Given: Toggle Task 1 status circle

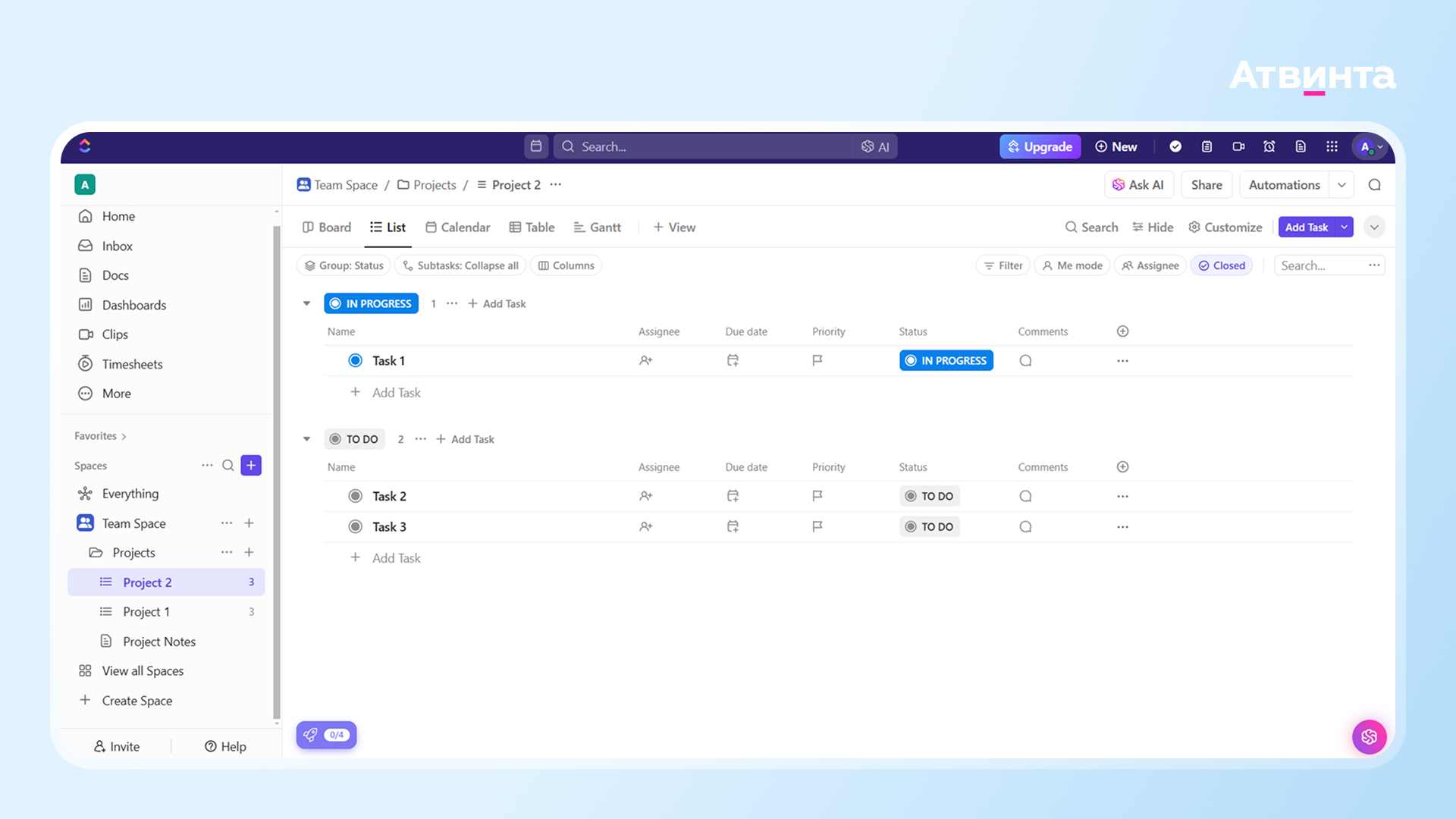Looking at the screenshot, I should point(355,361).
